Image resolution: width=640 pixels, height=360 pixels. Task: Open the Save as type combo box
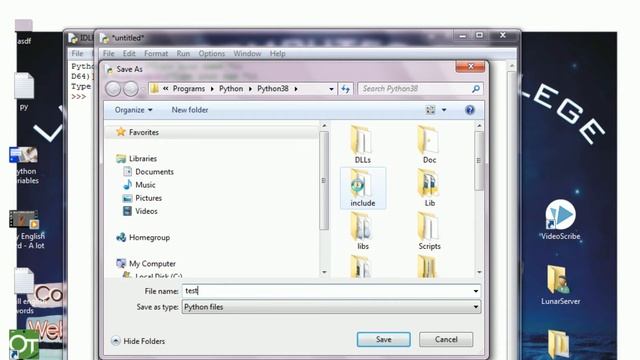[x=331, y=307]
